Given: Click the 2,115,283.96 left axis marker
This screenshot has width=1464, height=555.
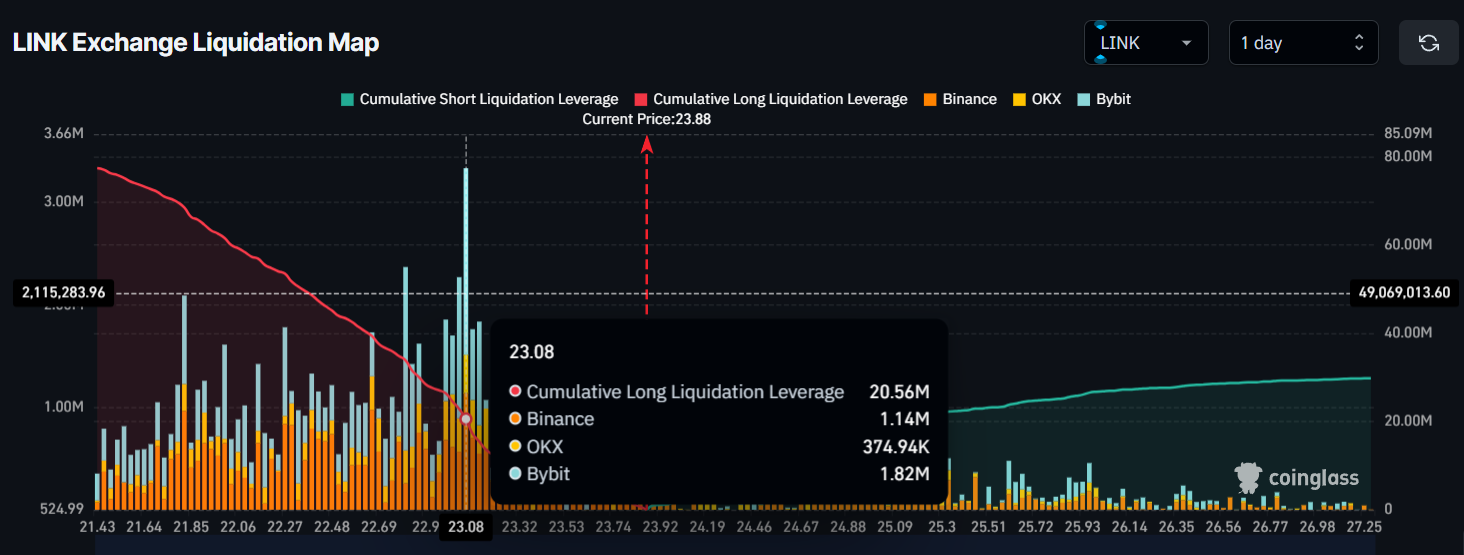Looking at the screenshot, I should 64,292.
